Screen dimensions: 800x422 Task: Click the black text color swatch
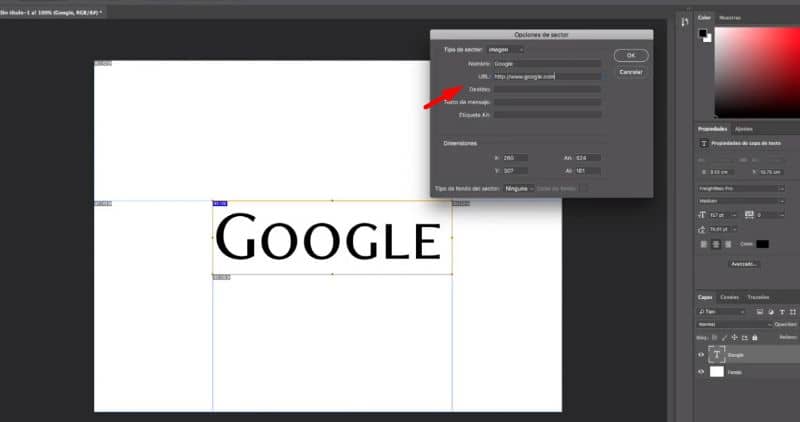(762, 244)
